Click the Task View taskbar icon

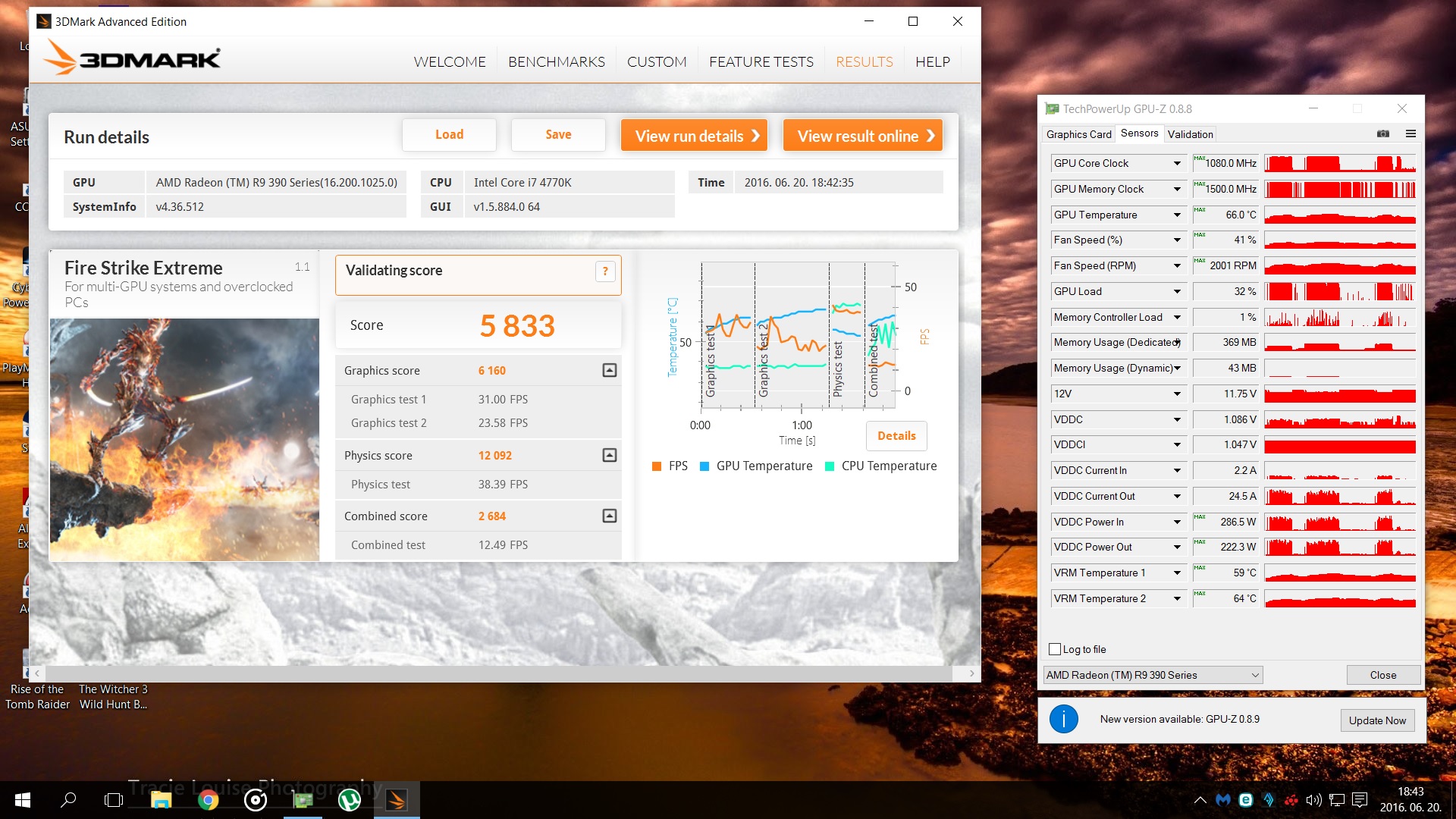click(x=114, y=800)
